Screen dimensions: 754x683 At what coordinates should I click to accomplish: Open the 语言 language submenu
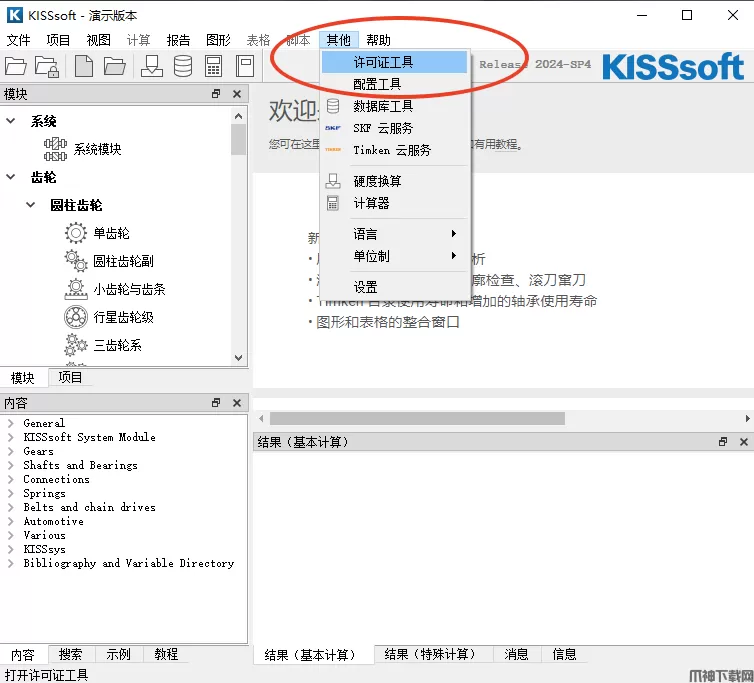[x=395, y=234]
